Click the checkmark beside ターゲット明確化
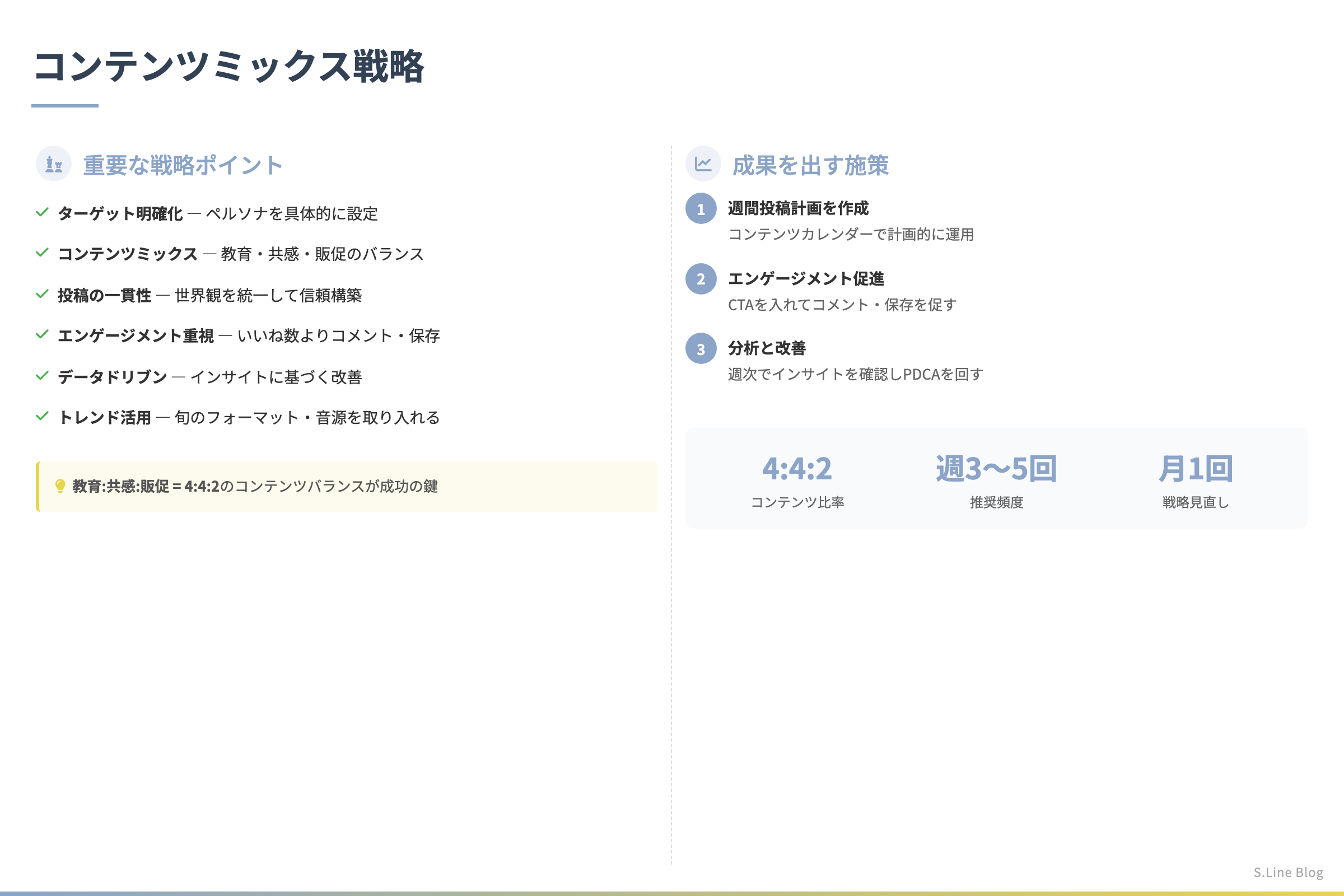Viewport: 1344px width, 896px height. [x=43, y=213]
